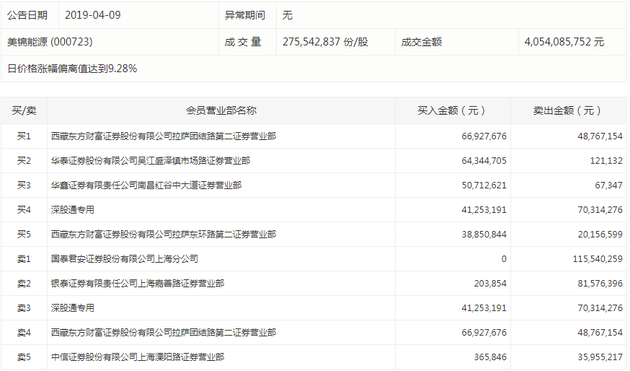
Task: Click the 异常期间 label cell
Action: click(245, 15)
